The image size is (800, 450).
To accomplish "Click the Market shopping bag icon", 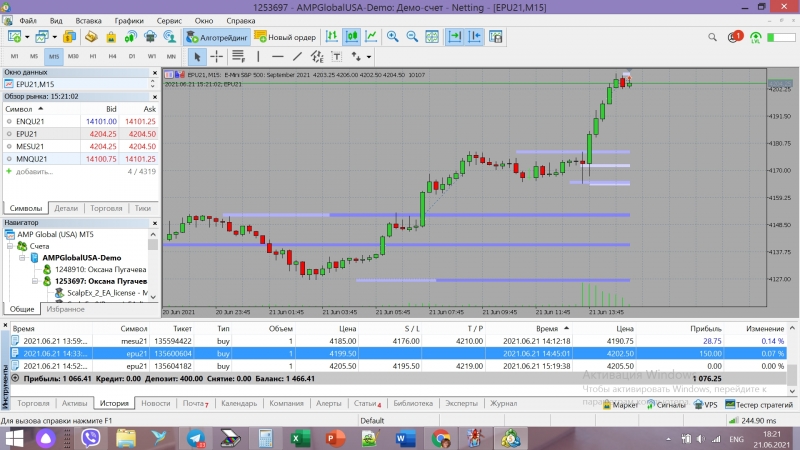I will point(111,37).
